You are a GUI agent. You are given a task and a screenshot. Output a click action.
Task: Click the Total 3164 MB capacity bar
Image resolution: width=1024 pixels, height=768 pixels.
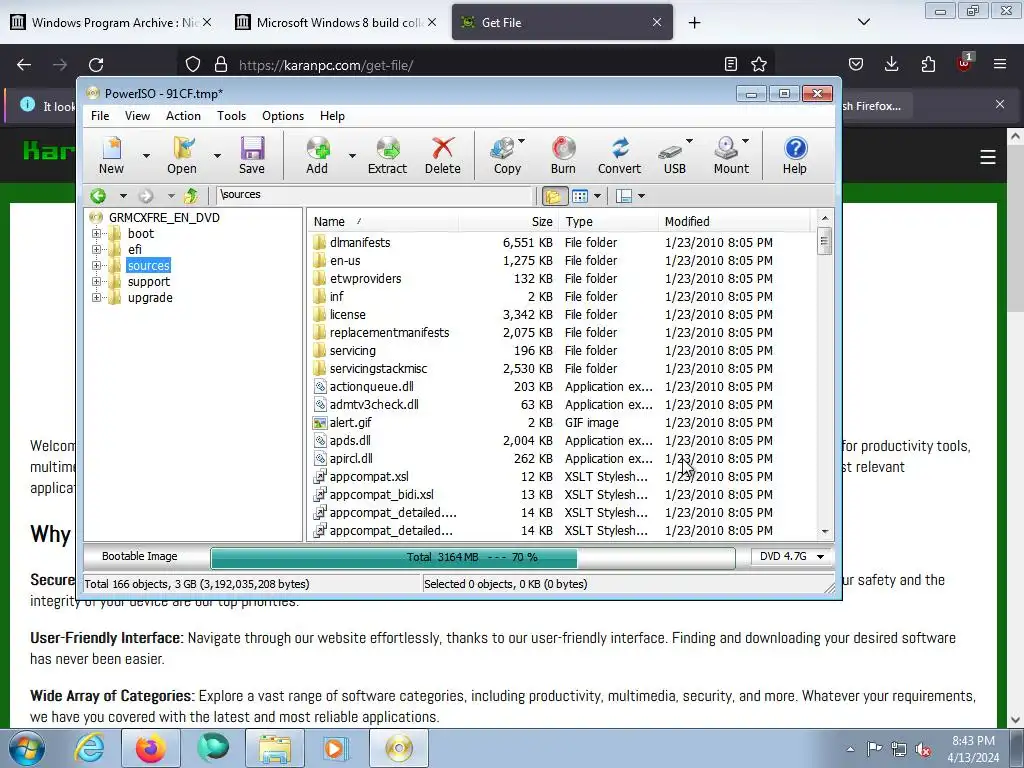pyautogui.click(x=472, y=557)
